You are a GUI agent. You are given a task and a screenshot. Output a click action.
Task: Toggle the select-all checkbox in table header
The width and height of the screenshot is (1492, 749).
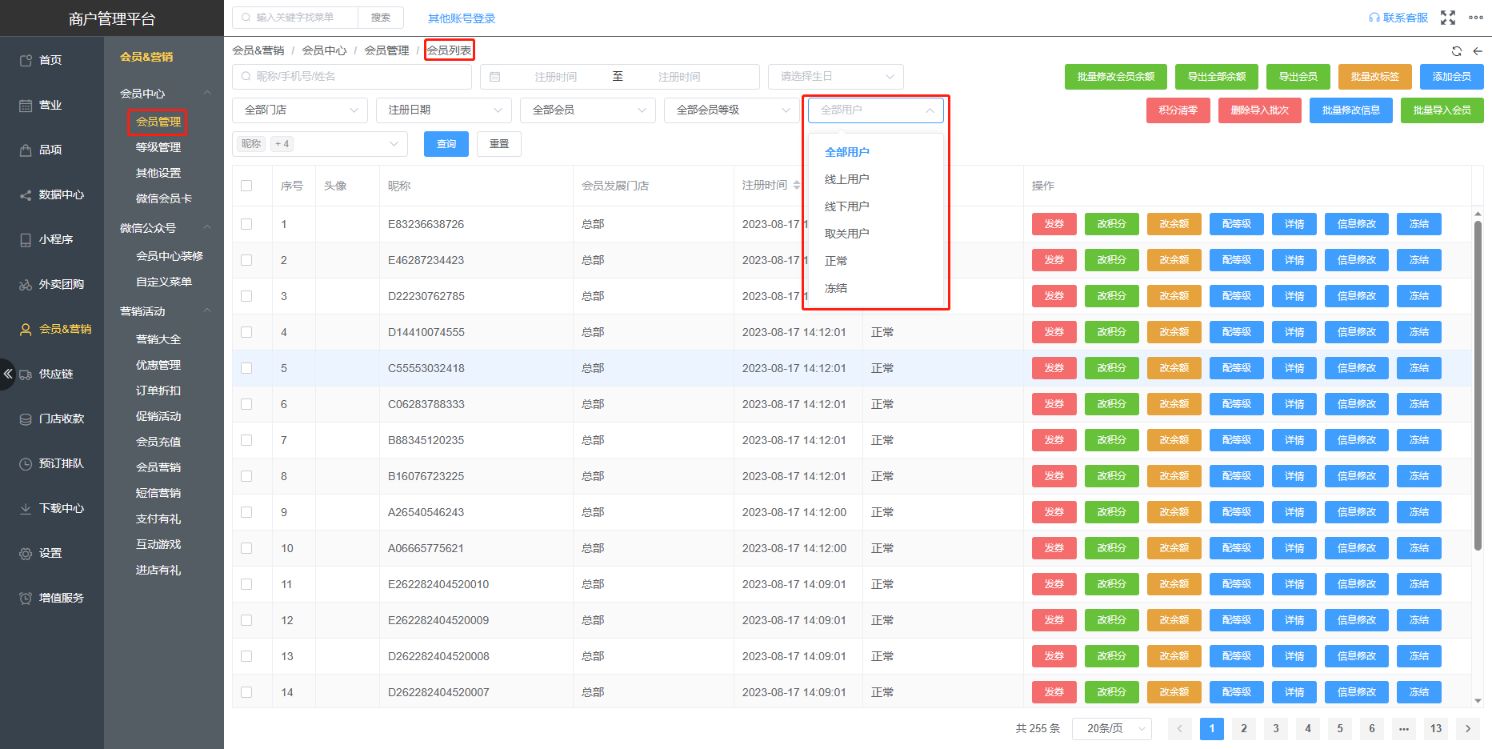click(x=246, y=186)
